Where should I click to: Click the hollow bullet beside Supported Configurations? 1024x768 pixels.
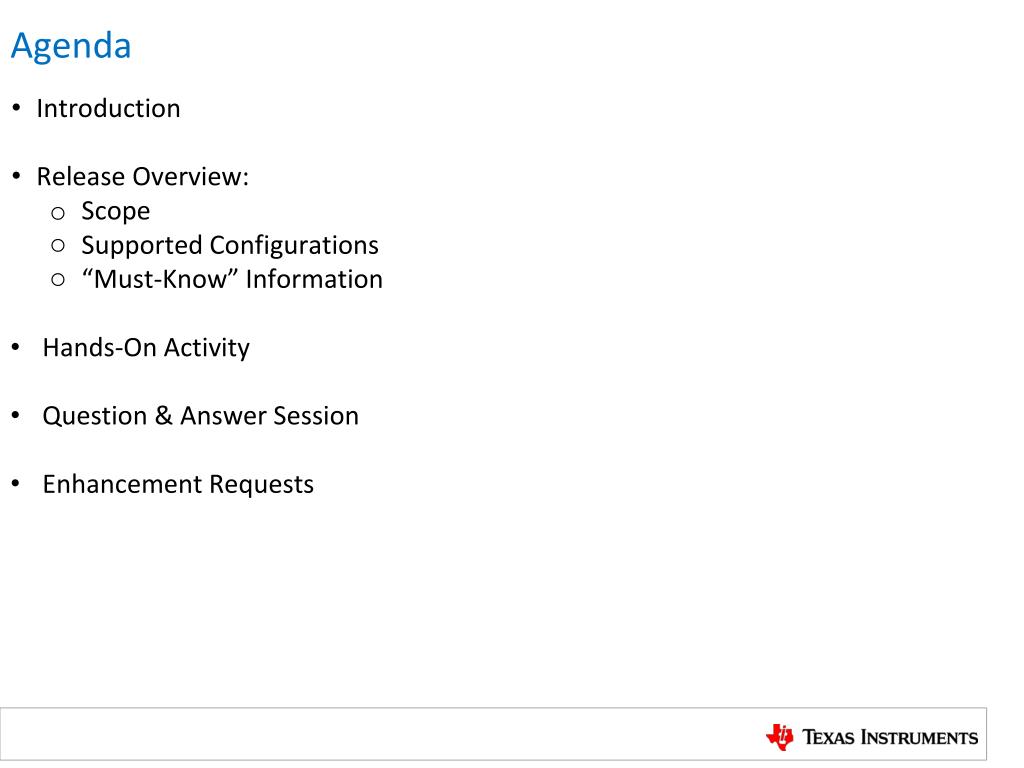click(58, 246)
